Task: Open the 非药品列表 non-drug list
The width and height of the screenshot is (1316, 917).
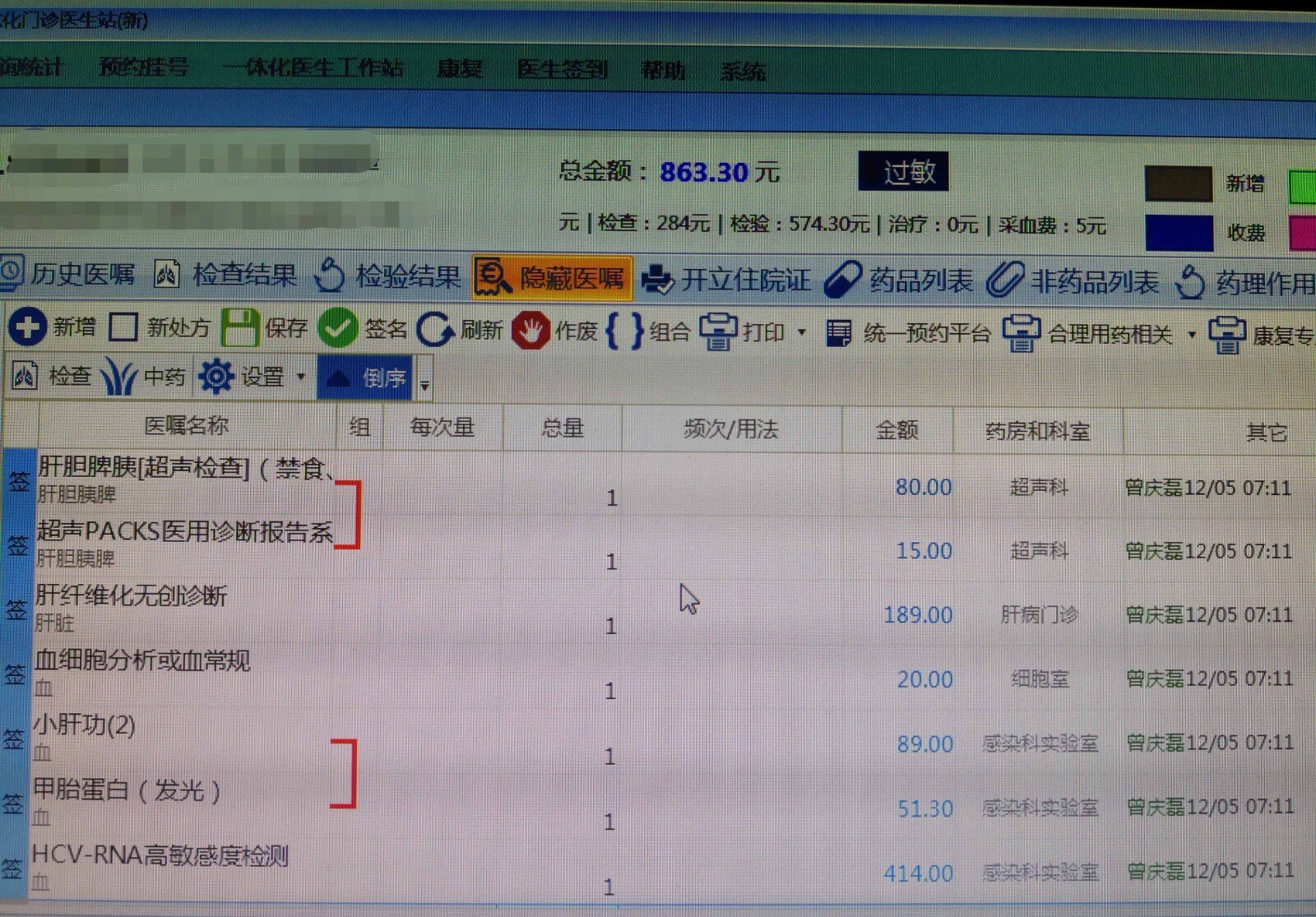Action: 1073,282
